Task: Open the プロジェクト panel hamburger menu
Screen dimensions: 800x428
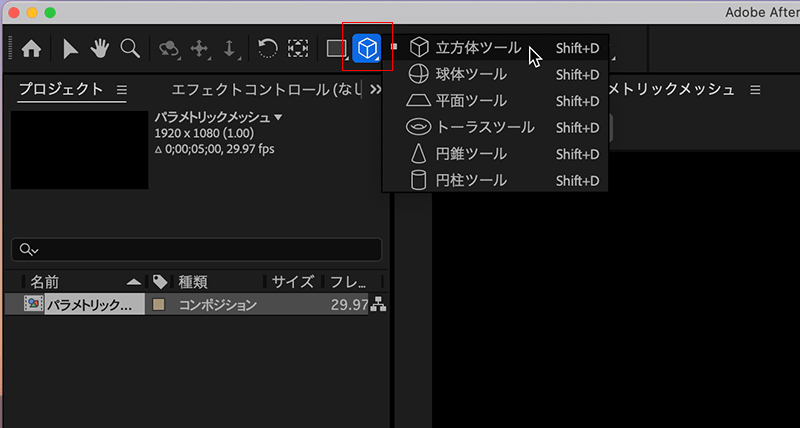Action: (122, 90)
